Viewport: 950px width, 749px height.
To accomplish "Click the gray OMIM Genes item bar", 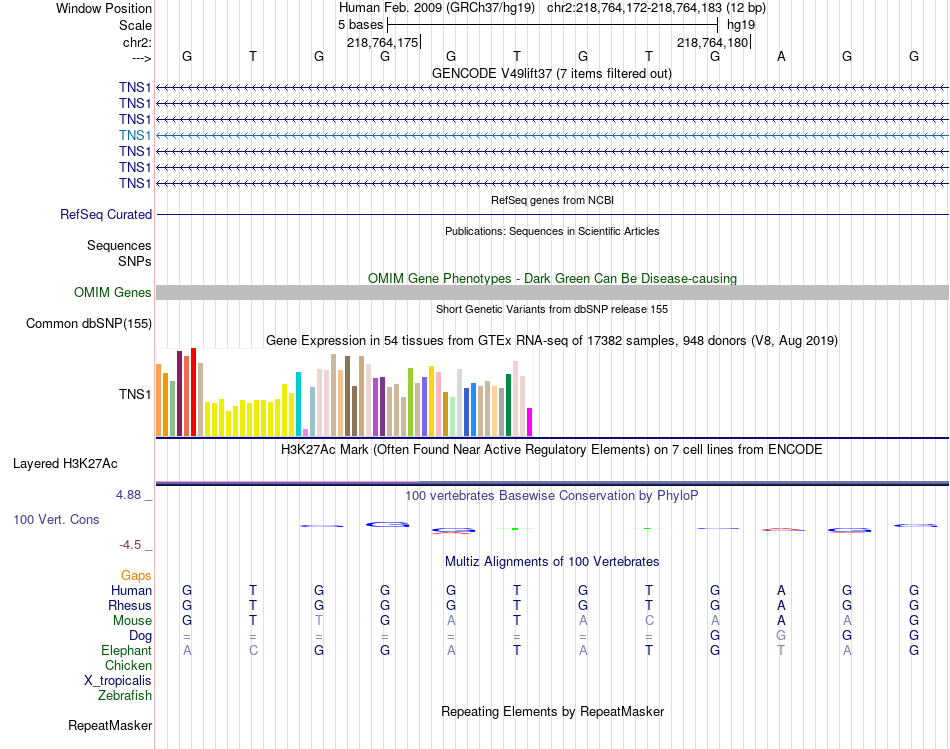I will (553, 293).
